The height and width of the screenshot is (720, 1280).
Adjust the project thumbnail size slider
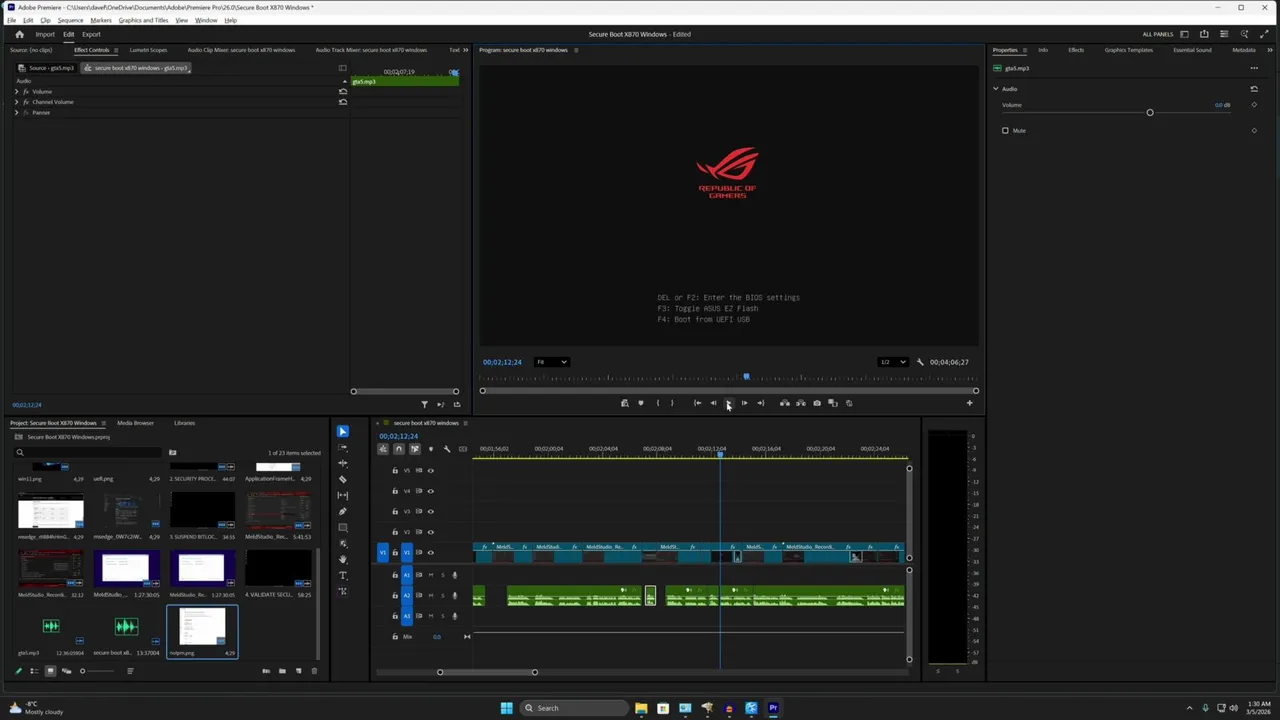pos(82,671)
